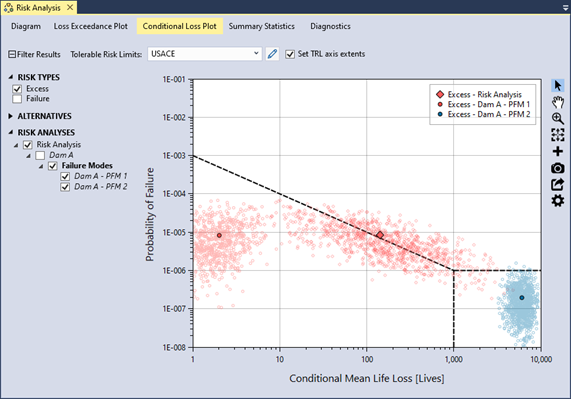The image size is (571, 399).
Task: Collapse the Failure Modes tree node
Action: [x=41, y=166]
